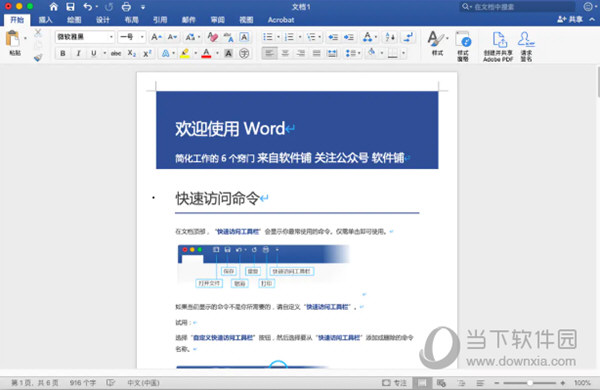Expand customize quick access toolbar arrow
The image size is (600, 390).
[143, 7]
